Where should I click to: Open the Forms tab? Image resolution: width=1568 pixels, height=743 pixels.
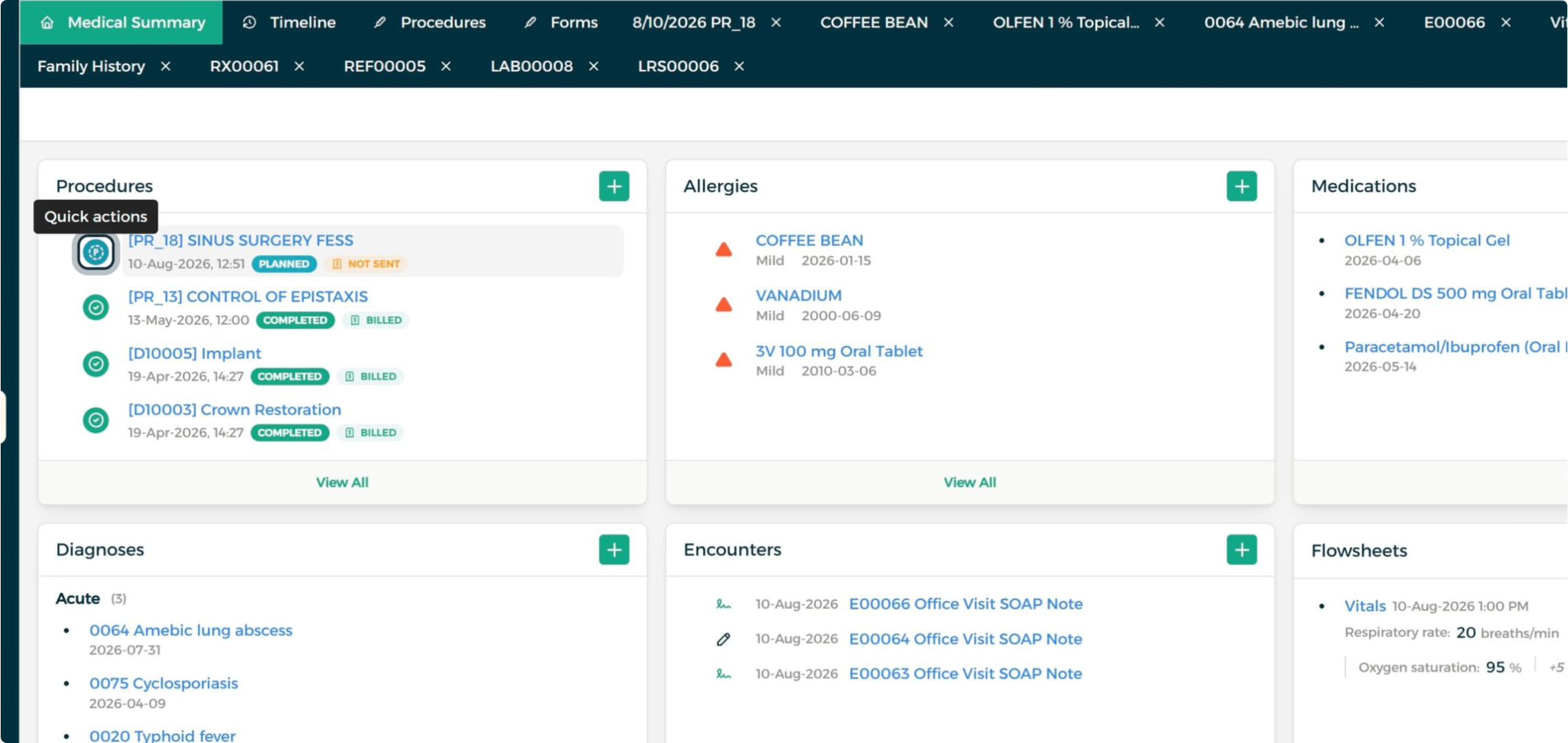coord(560,23)
